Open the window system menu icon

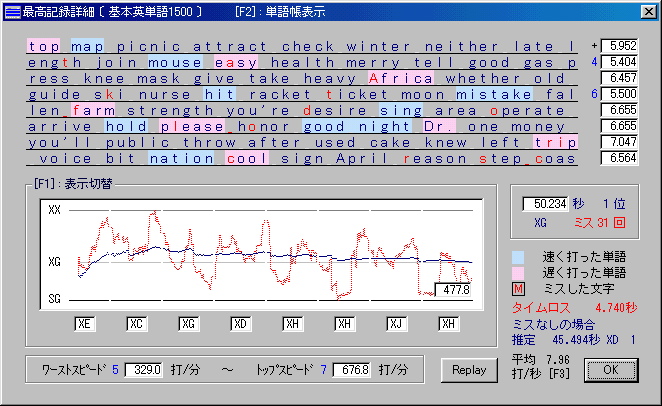click(x=12, y=12)
